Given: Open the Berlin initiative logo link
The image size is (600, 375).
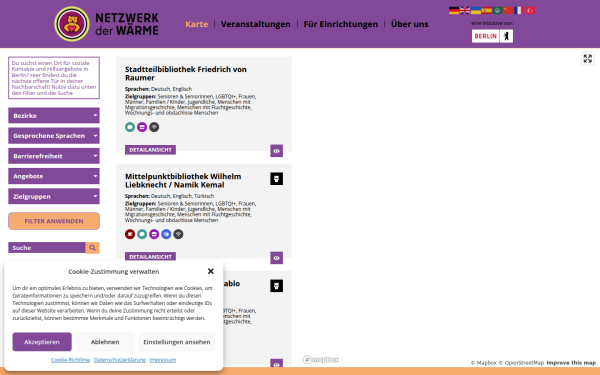Looking at the screenshot, I should click(x=492, y=36).
